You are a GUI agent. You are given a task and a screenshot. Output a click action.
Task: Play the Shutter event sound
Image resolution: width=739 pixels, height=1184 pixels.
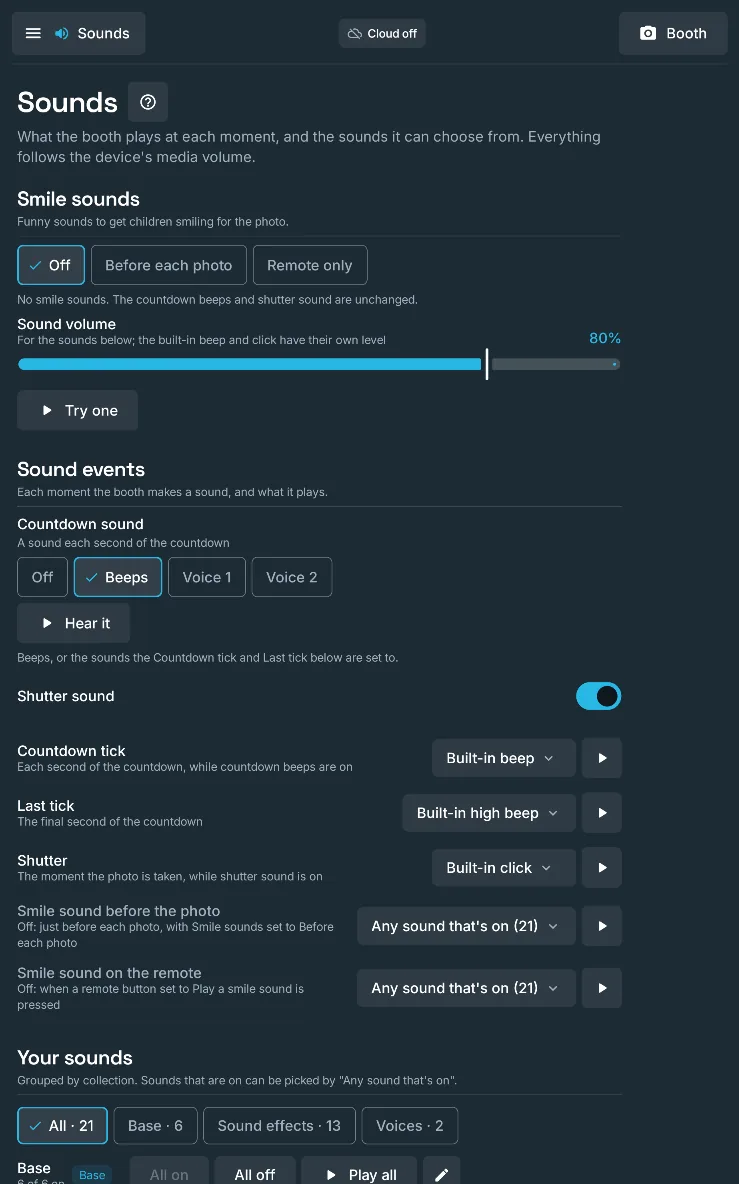[602, 868]
